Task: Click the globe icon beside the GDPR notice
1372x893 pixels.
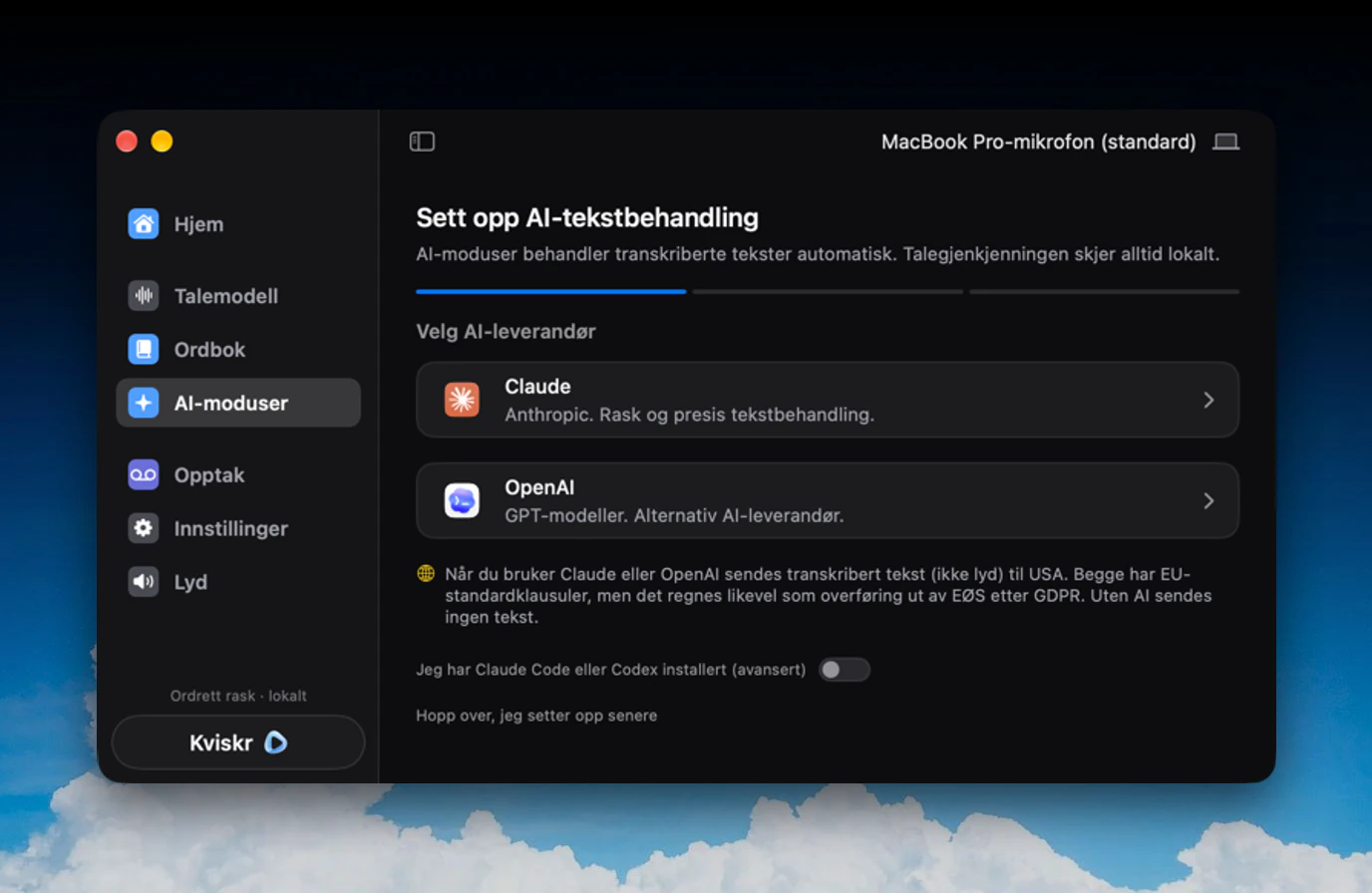Action: (426, 574)
